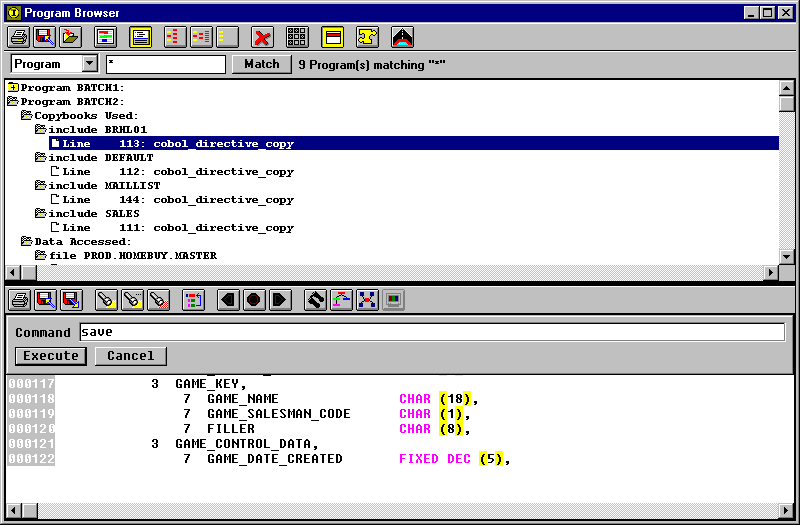Click the printer icon in the top toolbar

(18, 38)
